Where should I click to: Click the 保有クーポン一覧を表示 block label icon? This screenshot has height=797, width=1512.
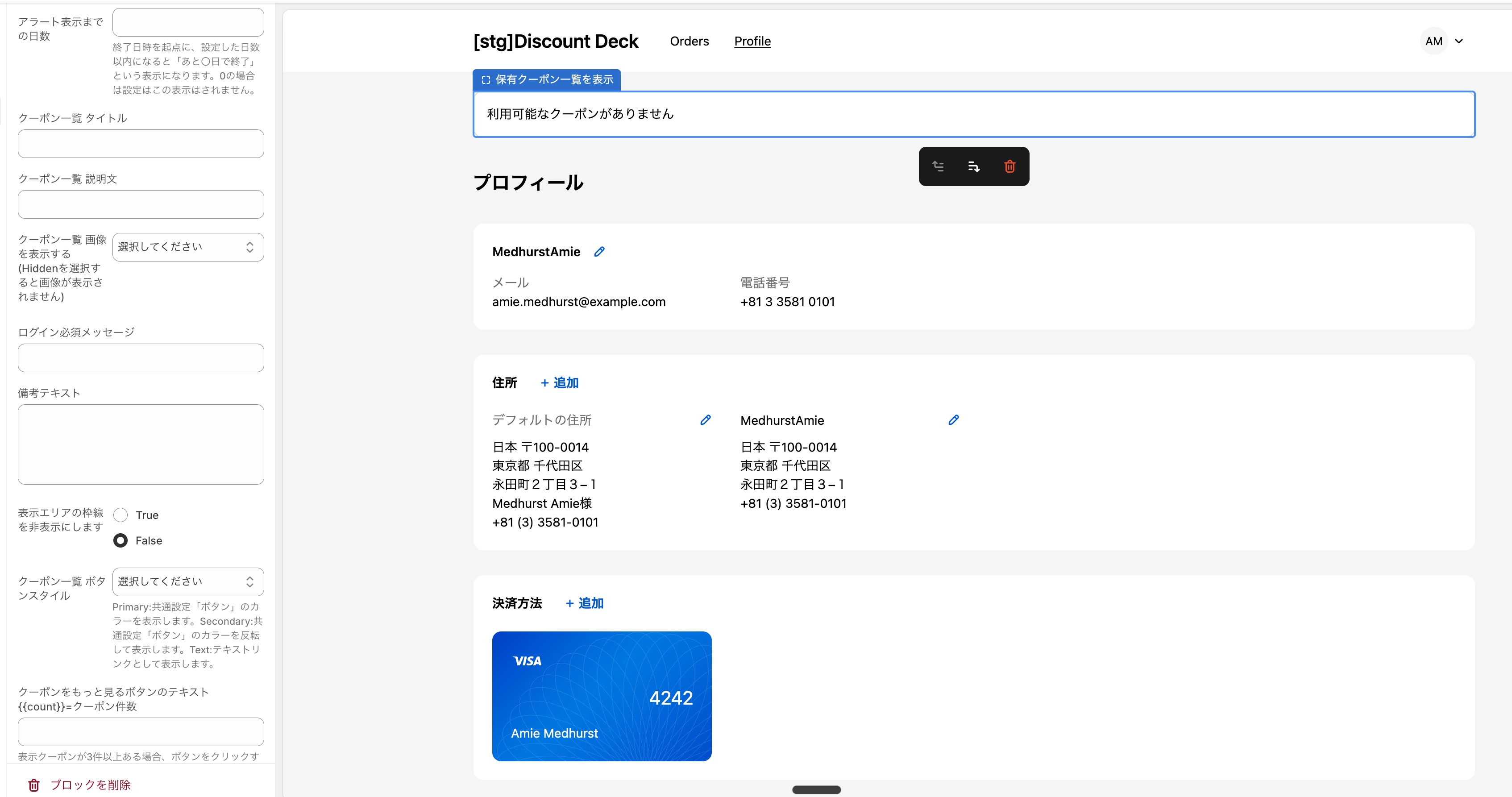click(486, 80)
